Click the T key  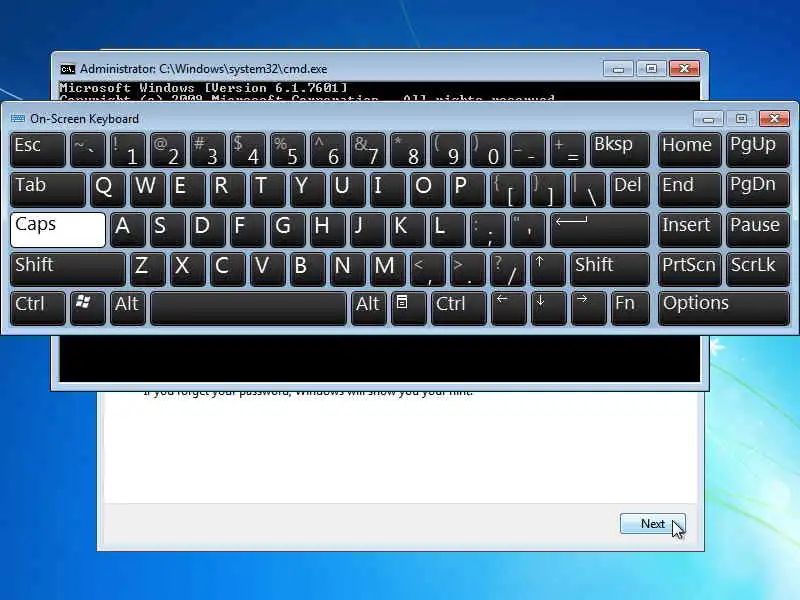268,189
